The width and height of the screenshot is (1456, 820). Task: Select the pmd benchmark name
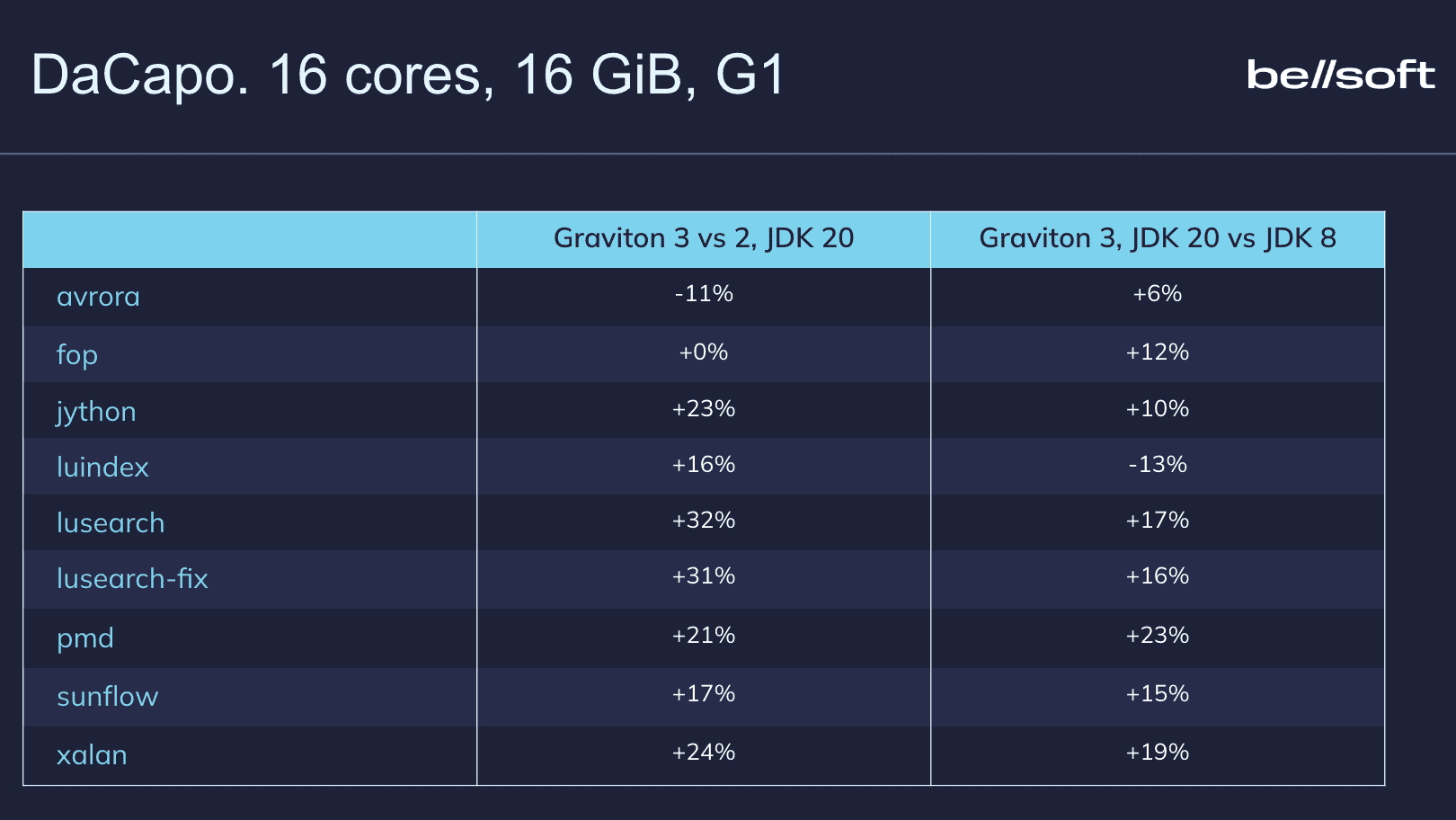[x=85, y=638]
